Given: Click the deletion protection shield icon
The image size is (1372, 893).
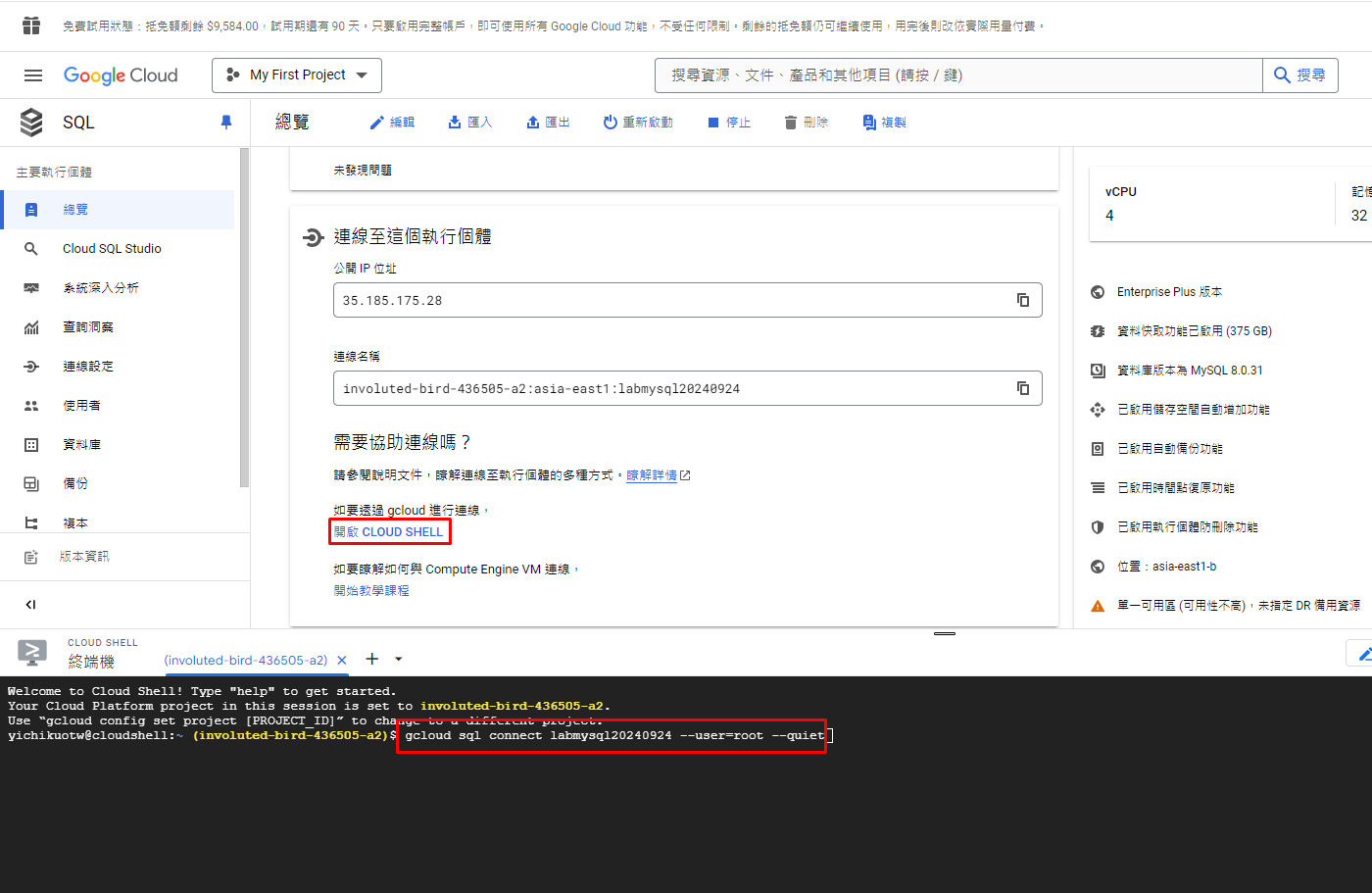Looking at the screenshot, I should click(1098, 527).
